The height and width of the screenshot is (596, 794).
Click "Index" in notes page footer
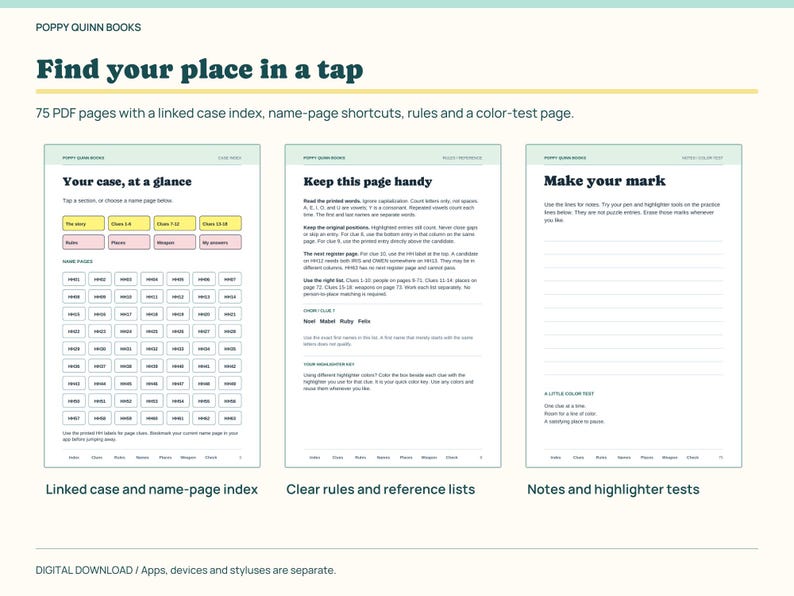click(556, 457)
